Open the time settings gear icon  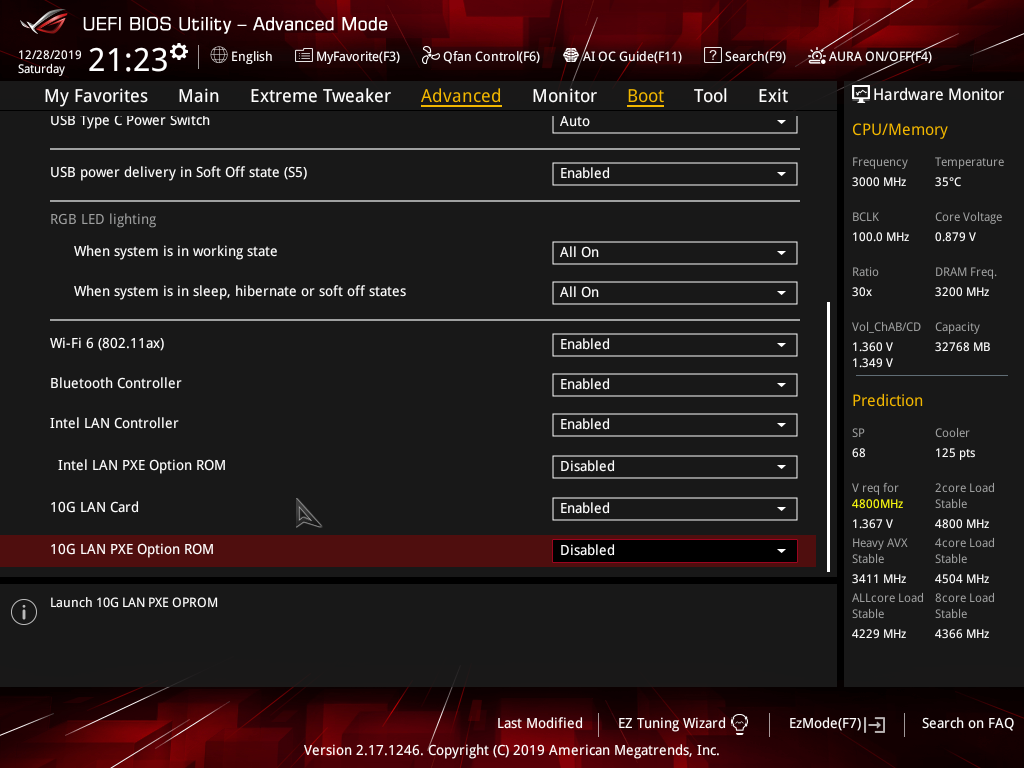(179, 52)
